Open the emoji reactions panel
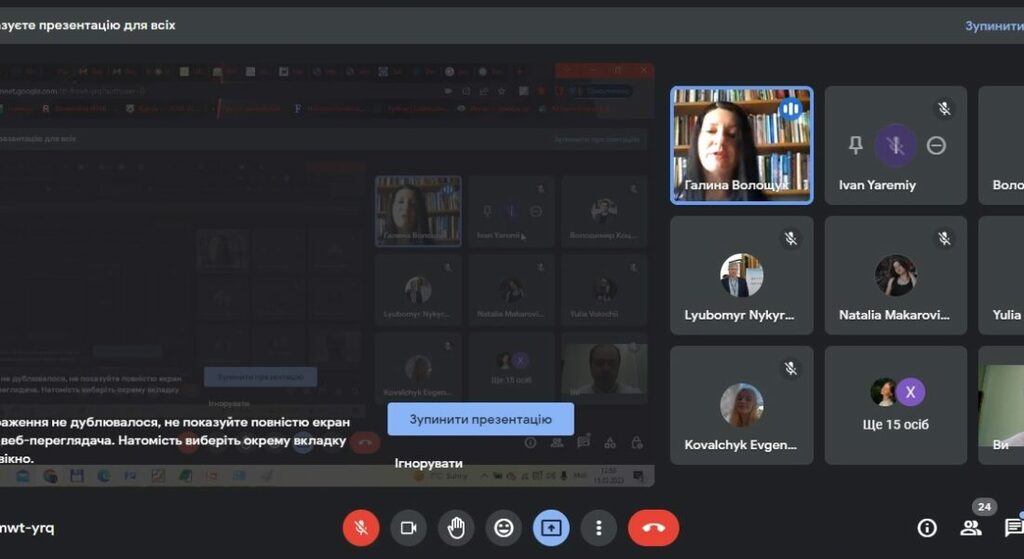Image resolution: width=1024 pixels, height=559 pixels. tap(504, 527)
